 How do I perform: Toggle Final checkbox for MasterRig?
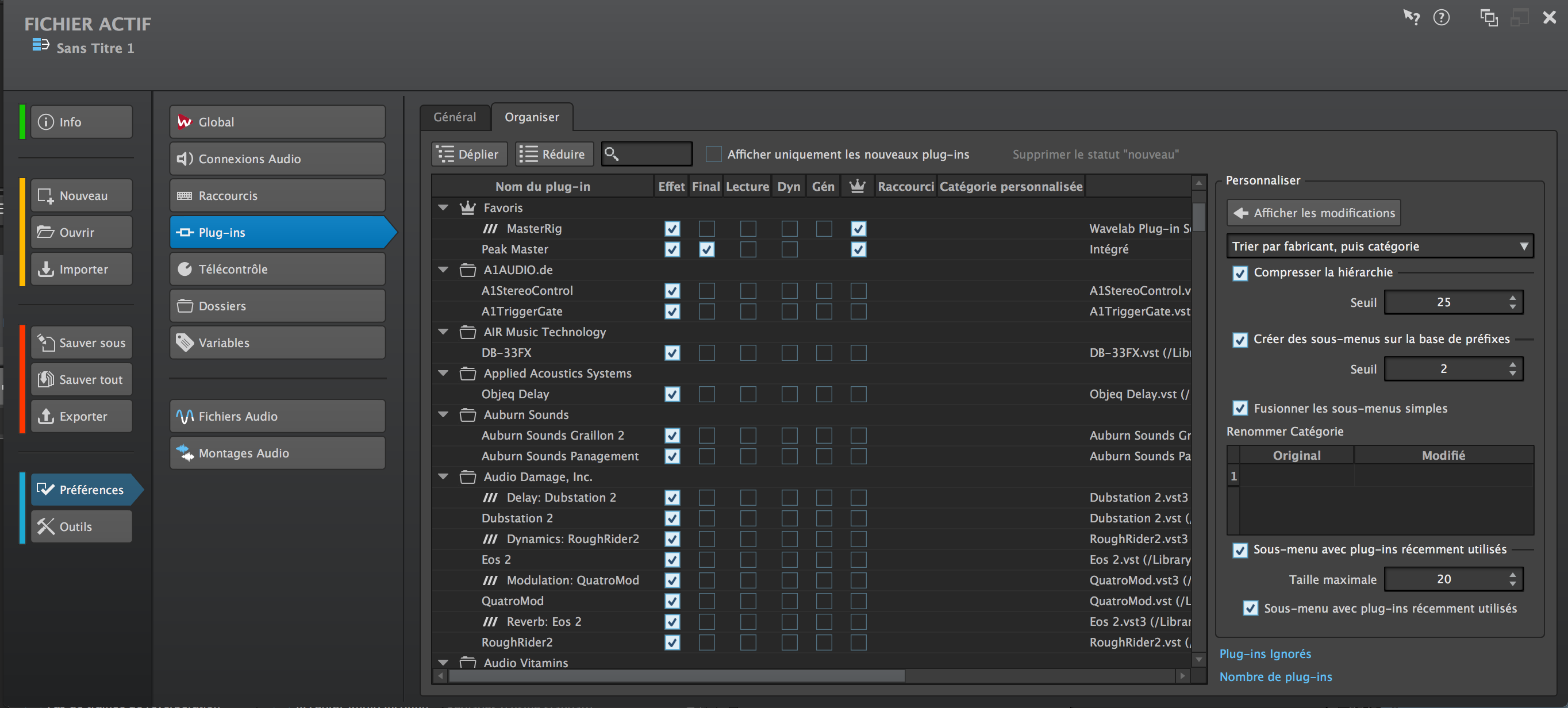(706, 229)
